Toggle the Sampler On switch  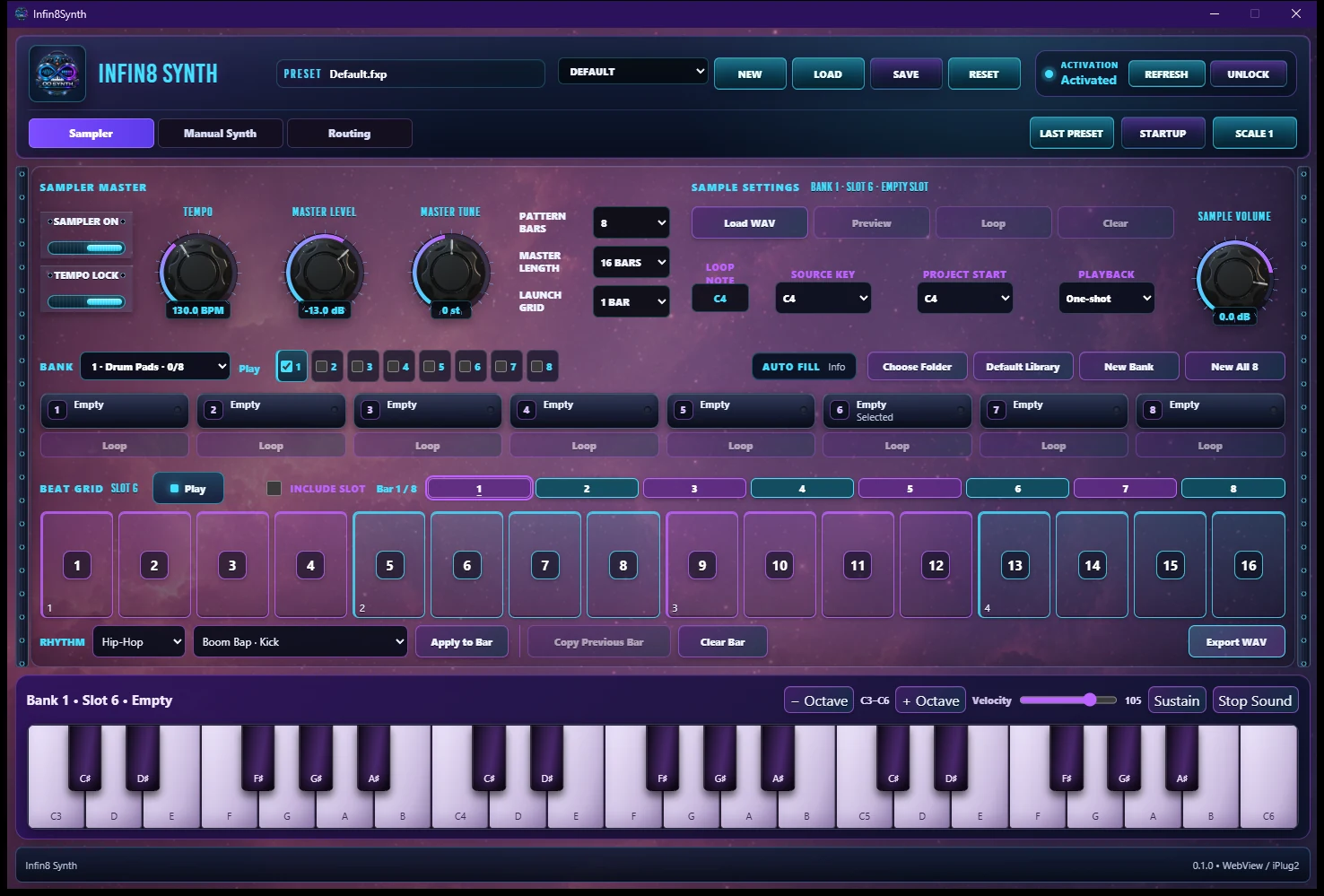pyautogui.click(x=86, y=248)
